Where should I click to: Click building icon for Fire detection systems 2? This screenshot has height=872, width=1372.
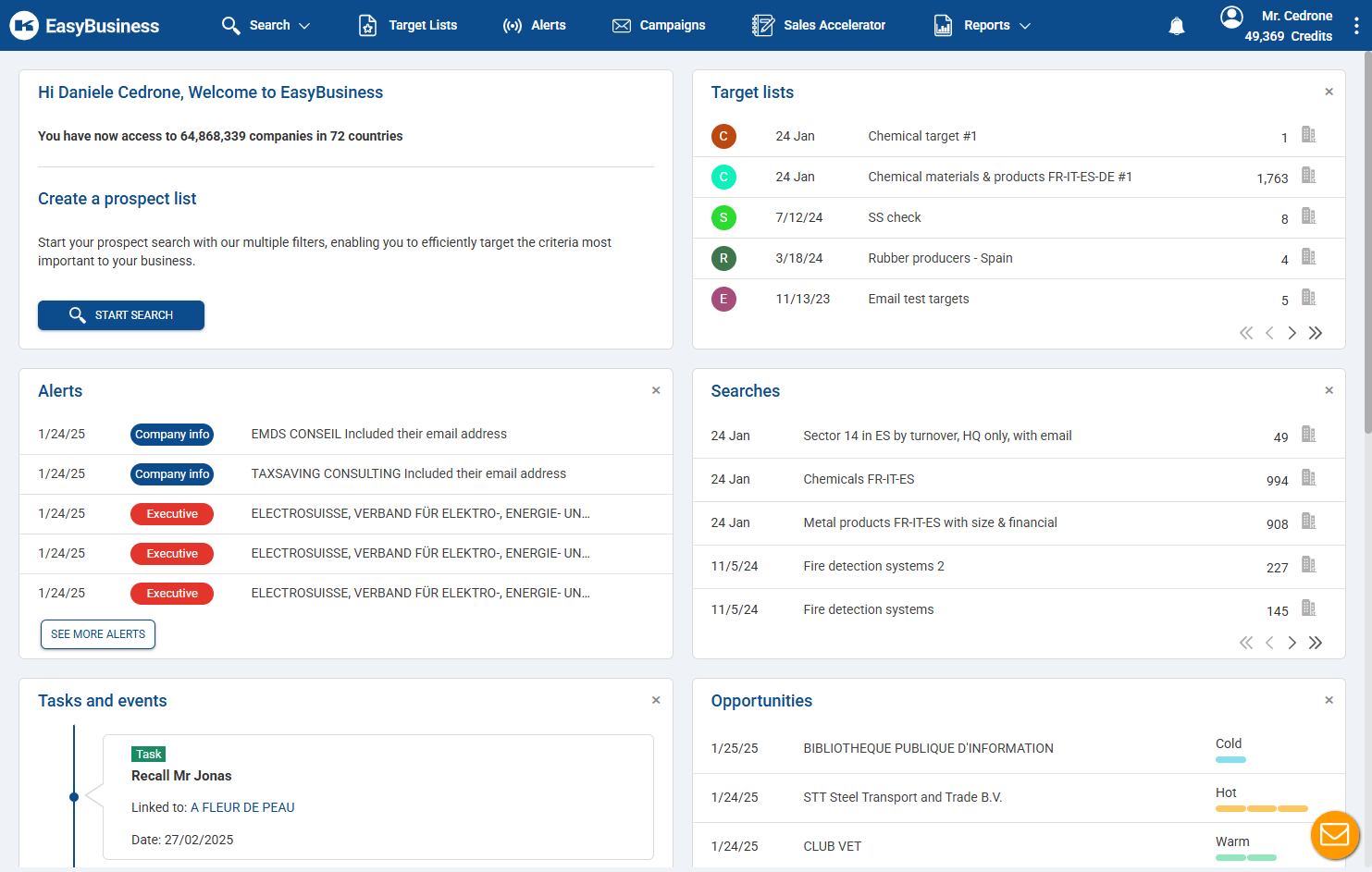click(x=1308, y=565)
